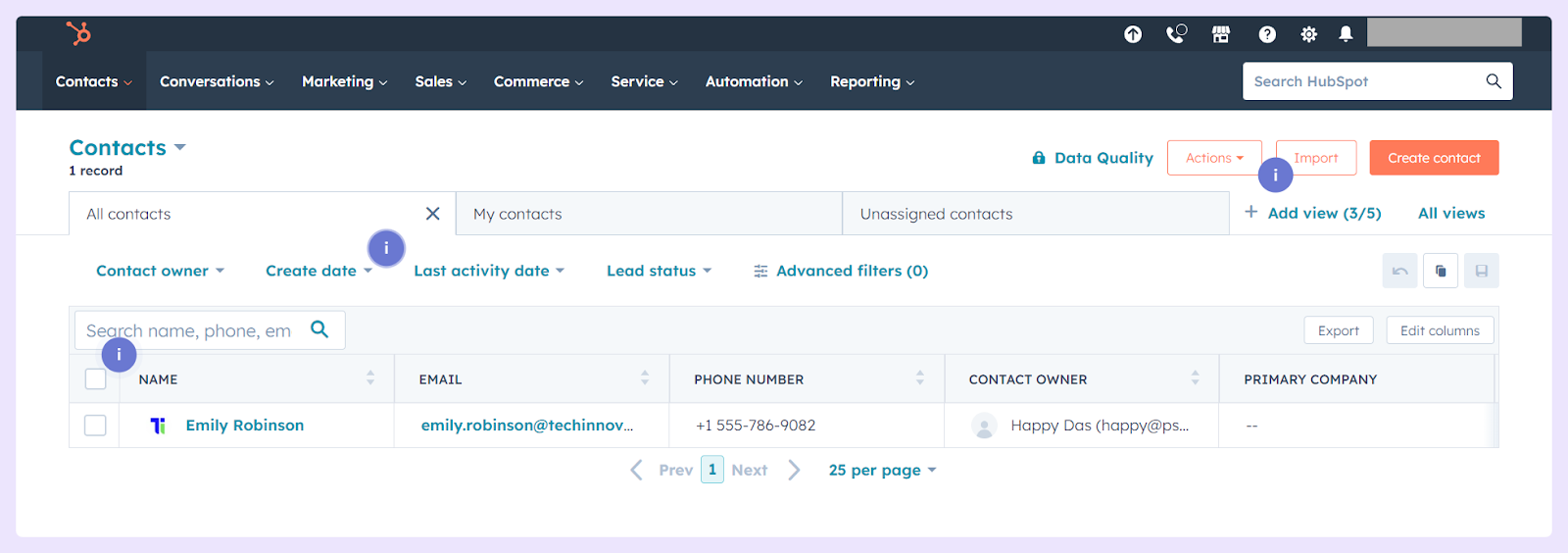
Task: Open the upgrade arrow icon
Action: click(1133, 34)
